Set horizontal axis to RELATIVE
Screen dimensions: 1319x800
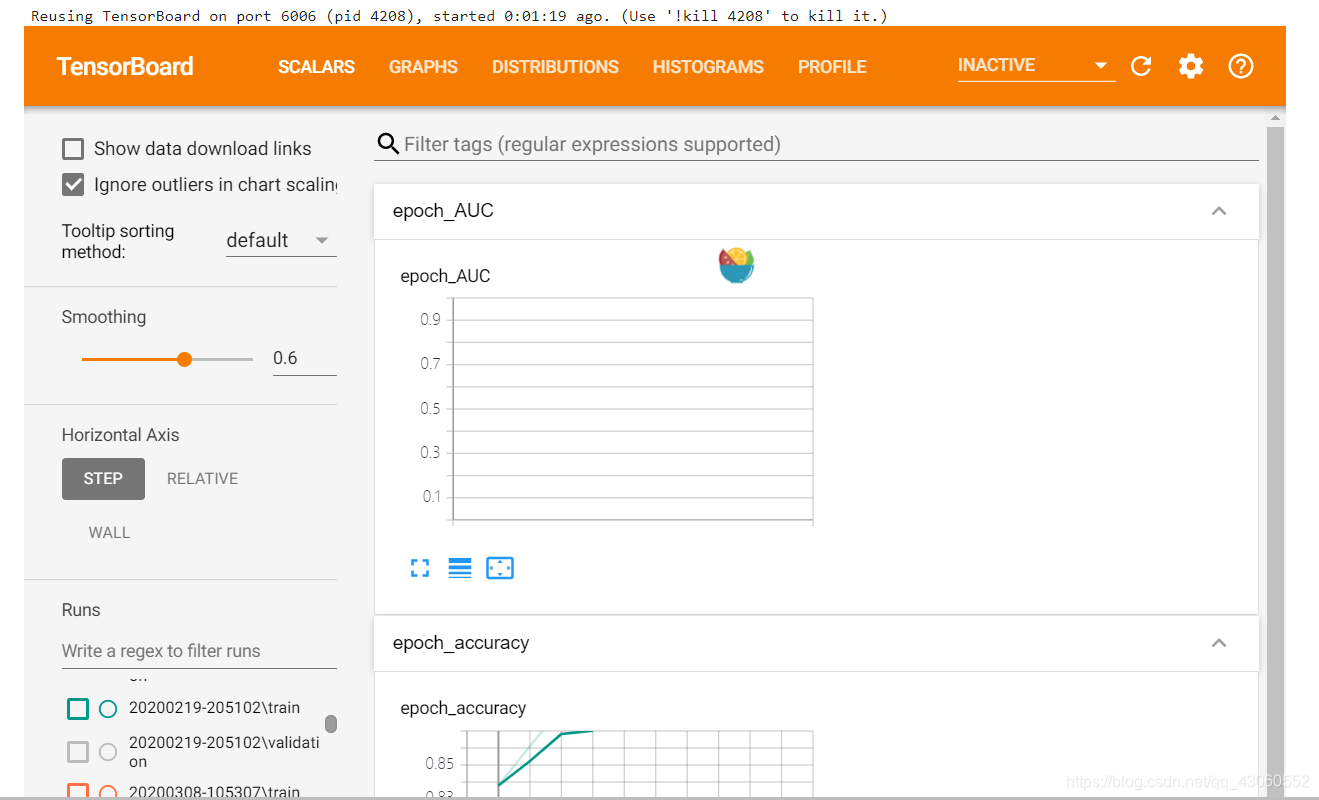tap(202, 479)
